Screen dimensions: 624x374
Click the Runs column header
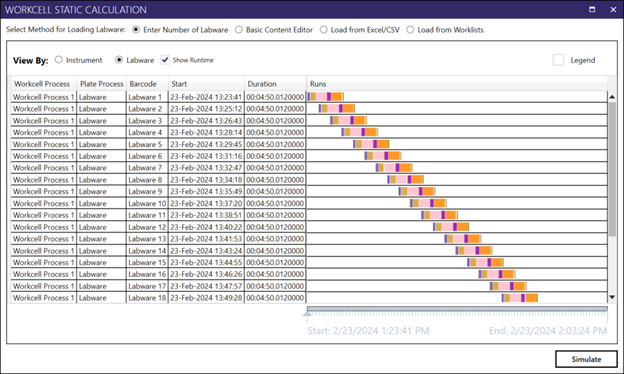coord(457,84)
